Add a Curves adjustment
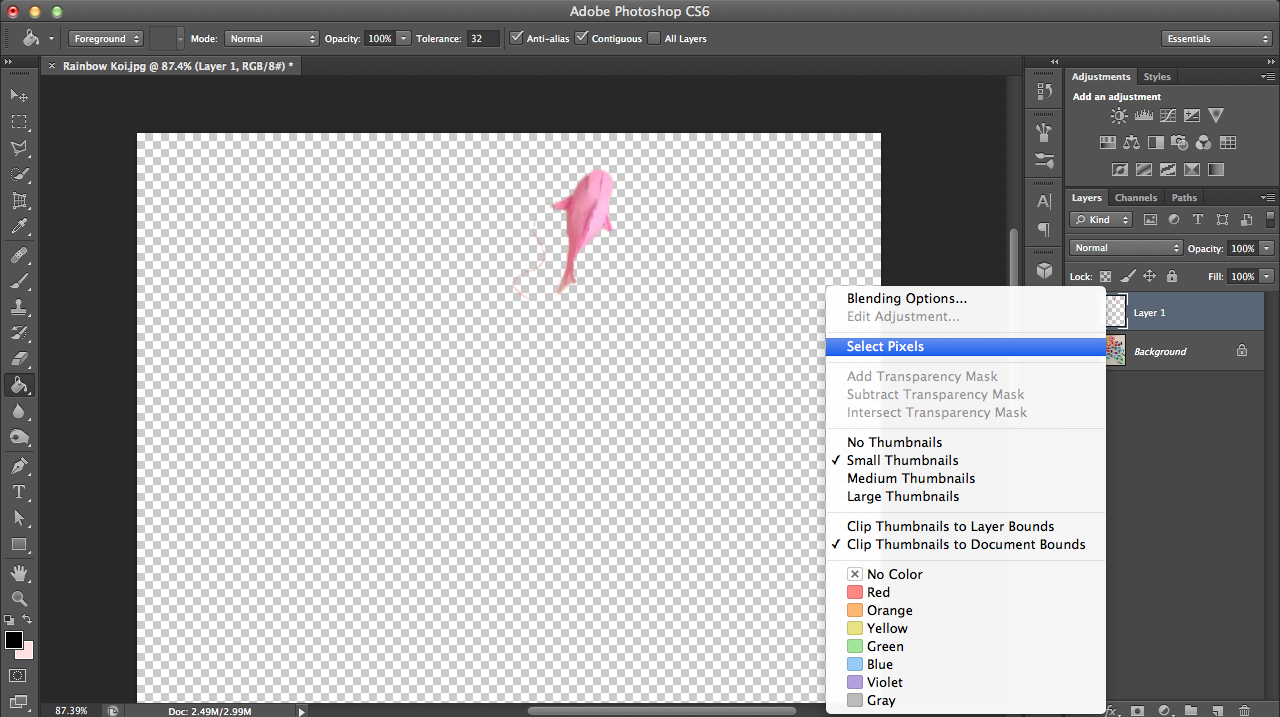 tap(1168, 115)
